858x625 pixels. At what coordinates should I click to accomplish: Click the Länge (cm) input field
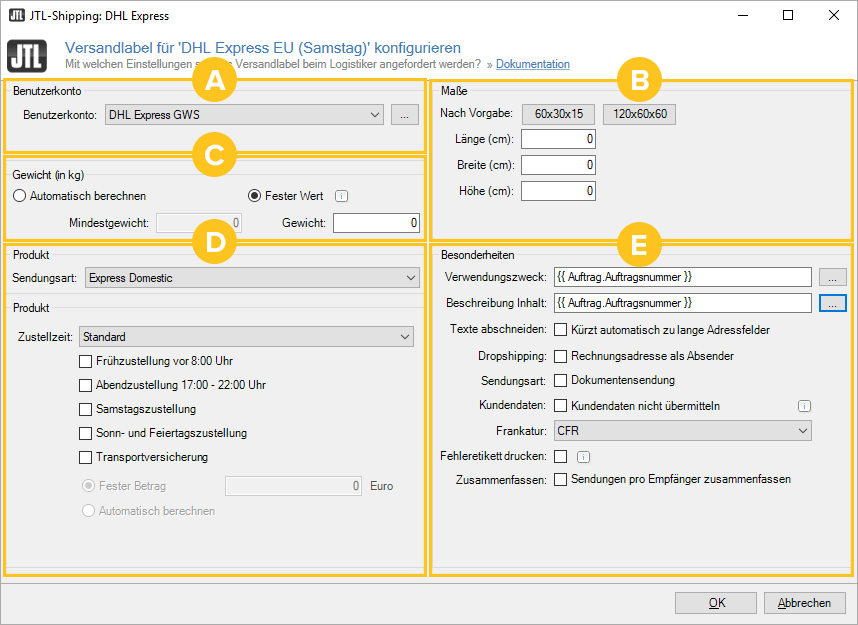[x=558, y=139]
